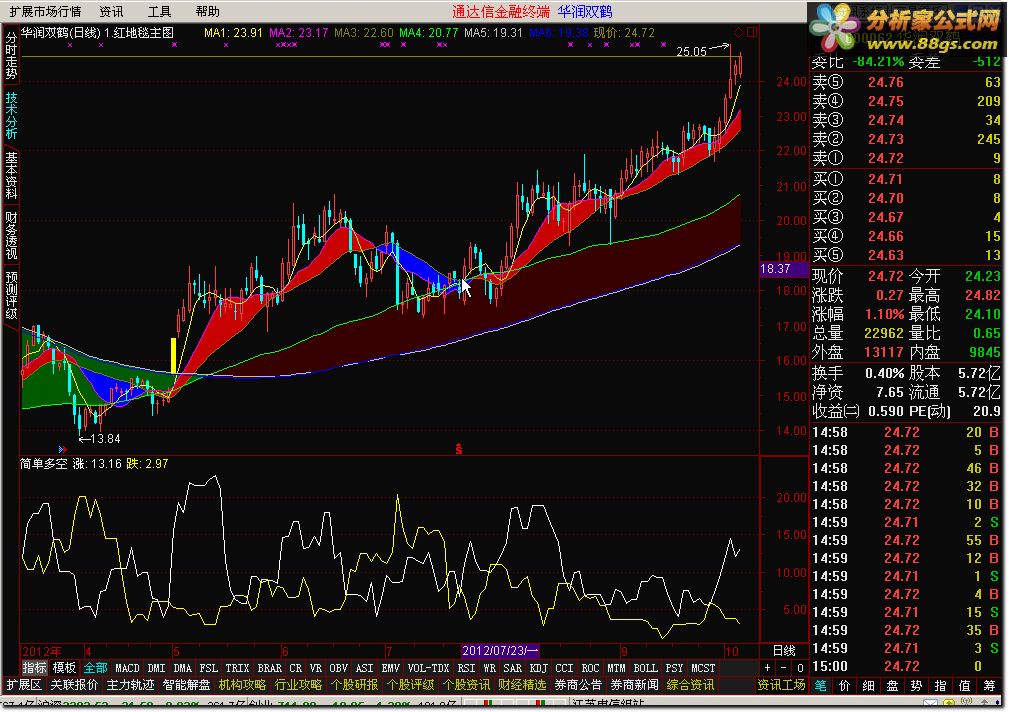Screen dimensions: 1009x712
Task: Select the 盘 panel tab
Action: (x=893, y=686)
